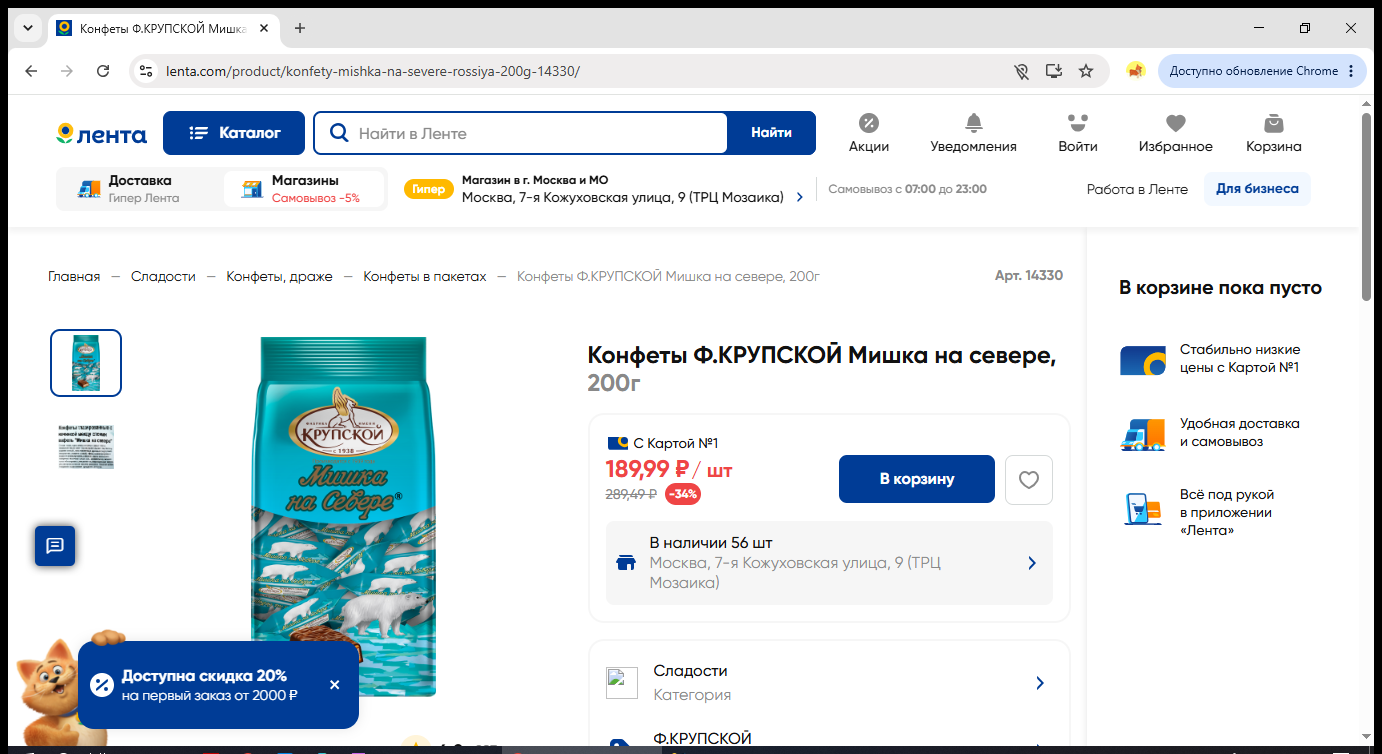1382x754 pixels.
Task: View site information icon in the address bar
Action: (146, 71)
